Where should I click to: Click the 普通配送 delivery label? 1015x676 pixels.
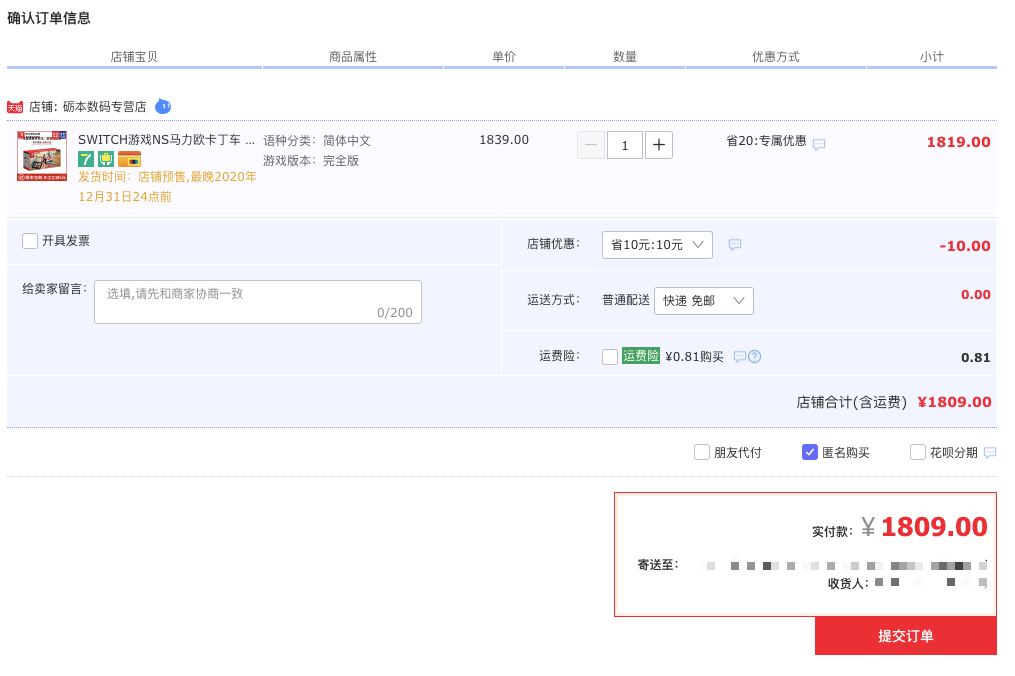click(x=626, y=300)
